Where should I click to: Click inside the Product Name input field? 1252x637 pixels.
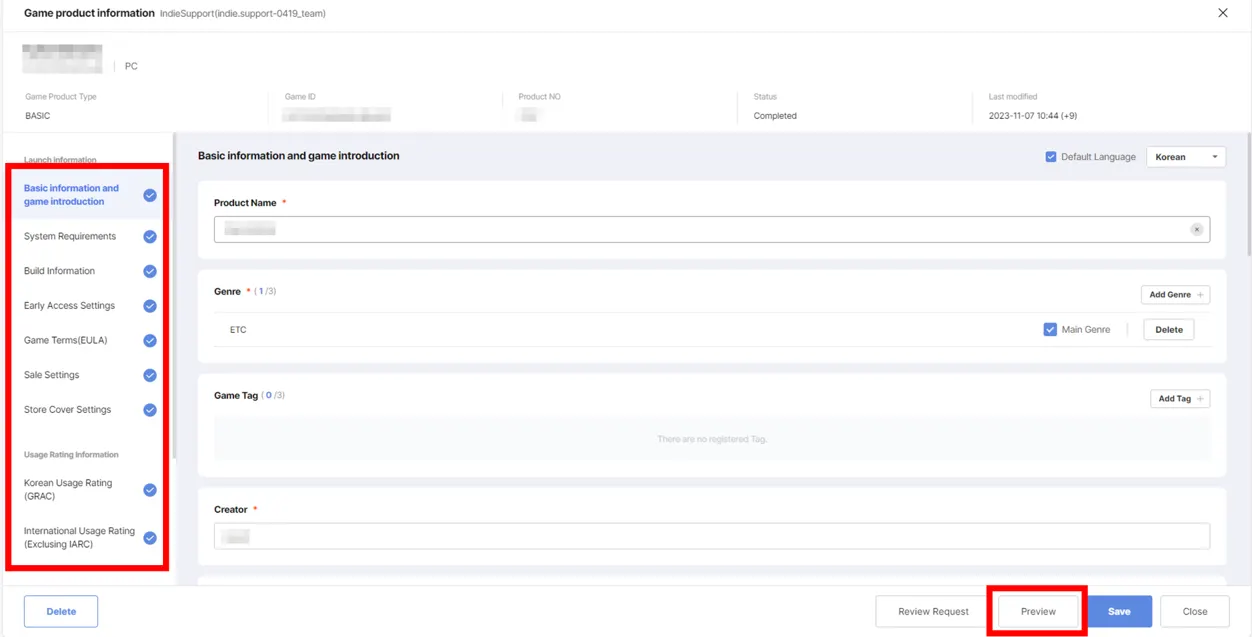pos(711,229)
